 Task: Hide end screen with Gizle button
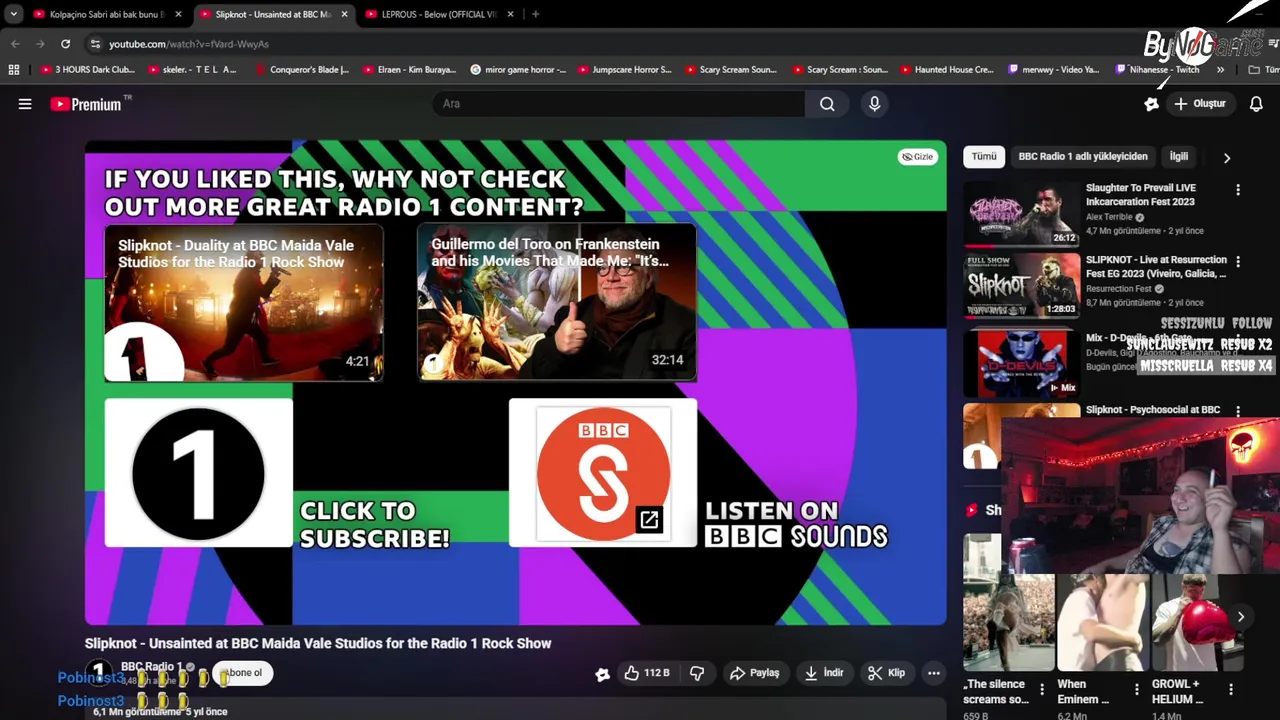(x=917, y=157)
